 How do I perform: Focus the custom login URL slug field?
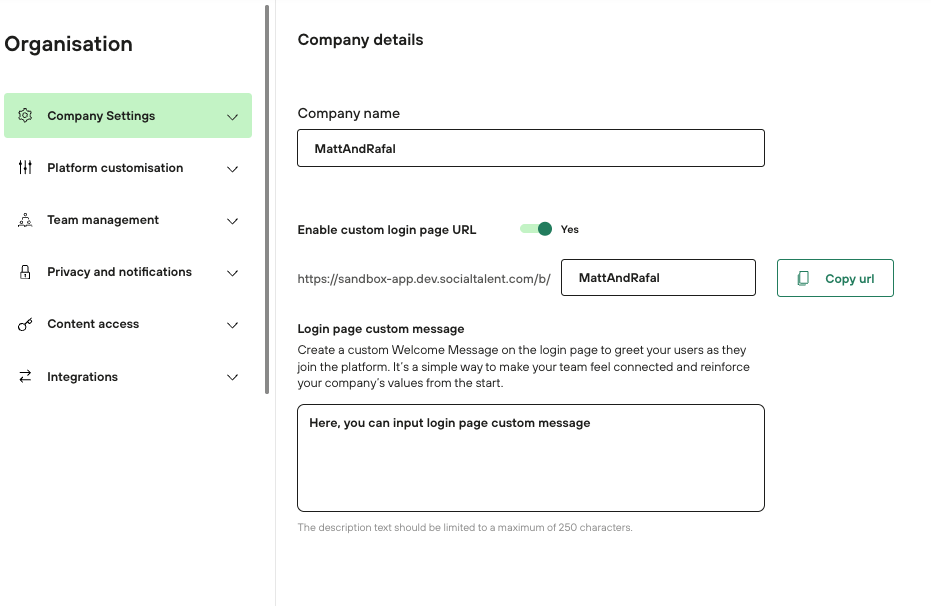tap(657, 278)
